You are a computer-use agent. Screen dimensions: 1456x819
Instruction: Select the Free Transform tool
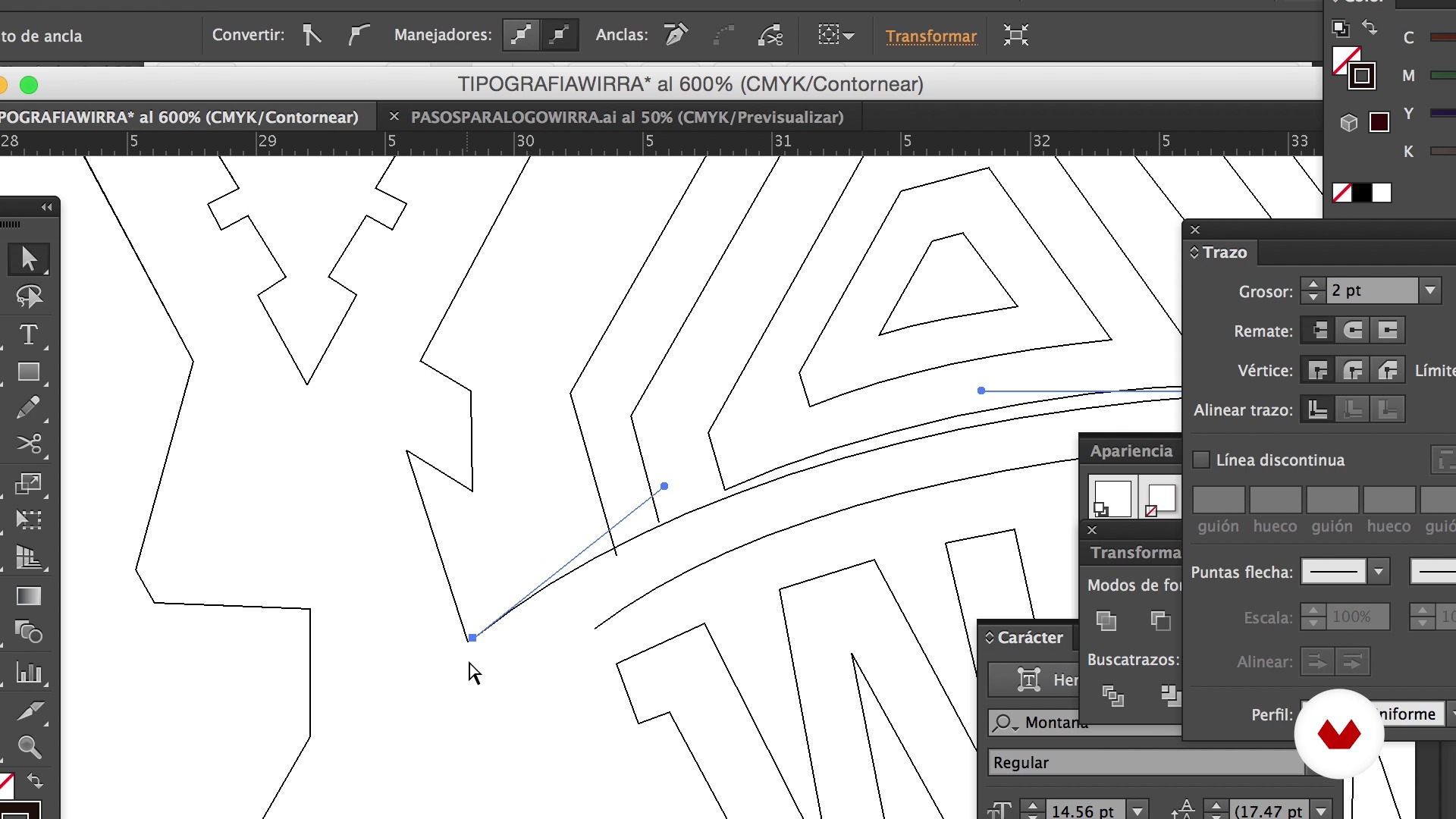[29, 520]
